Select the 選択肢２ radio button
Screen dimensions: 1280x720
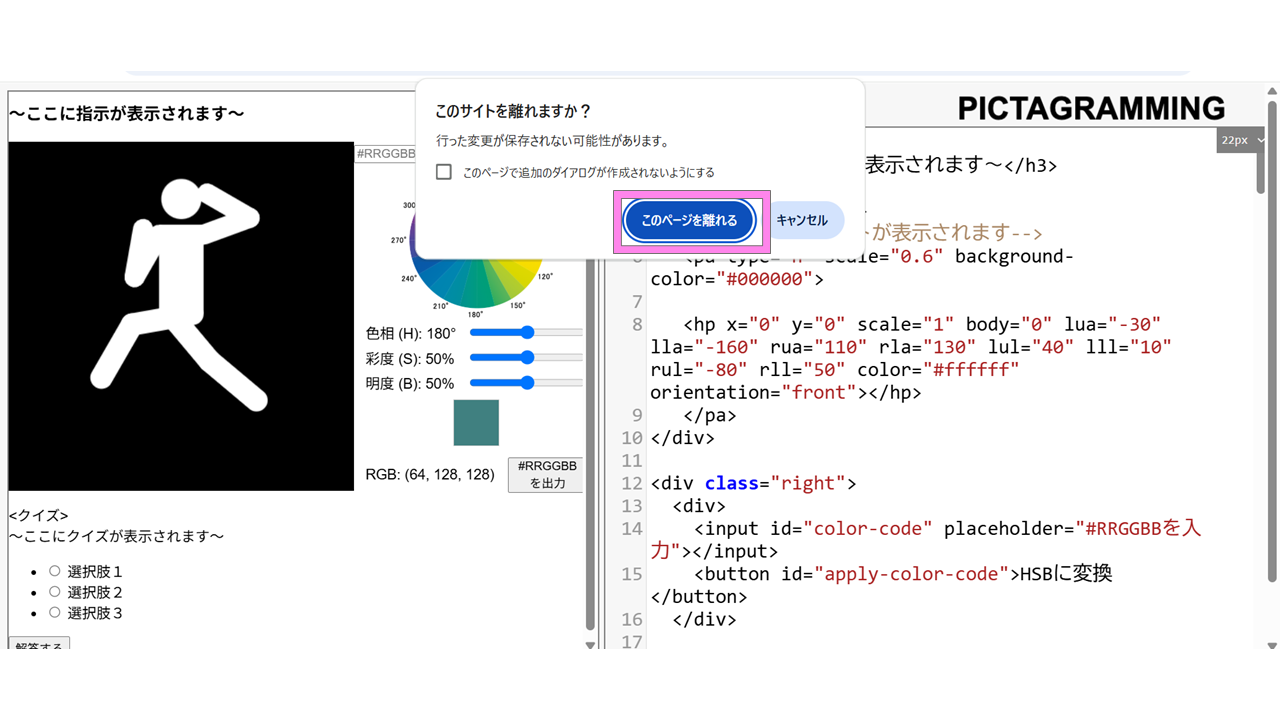pyautogui.click(x=55, y=592)
